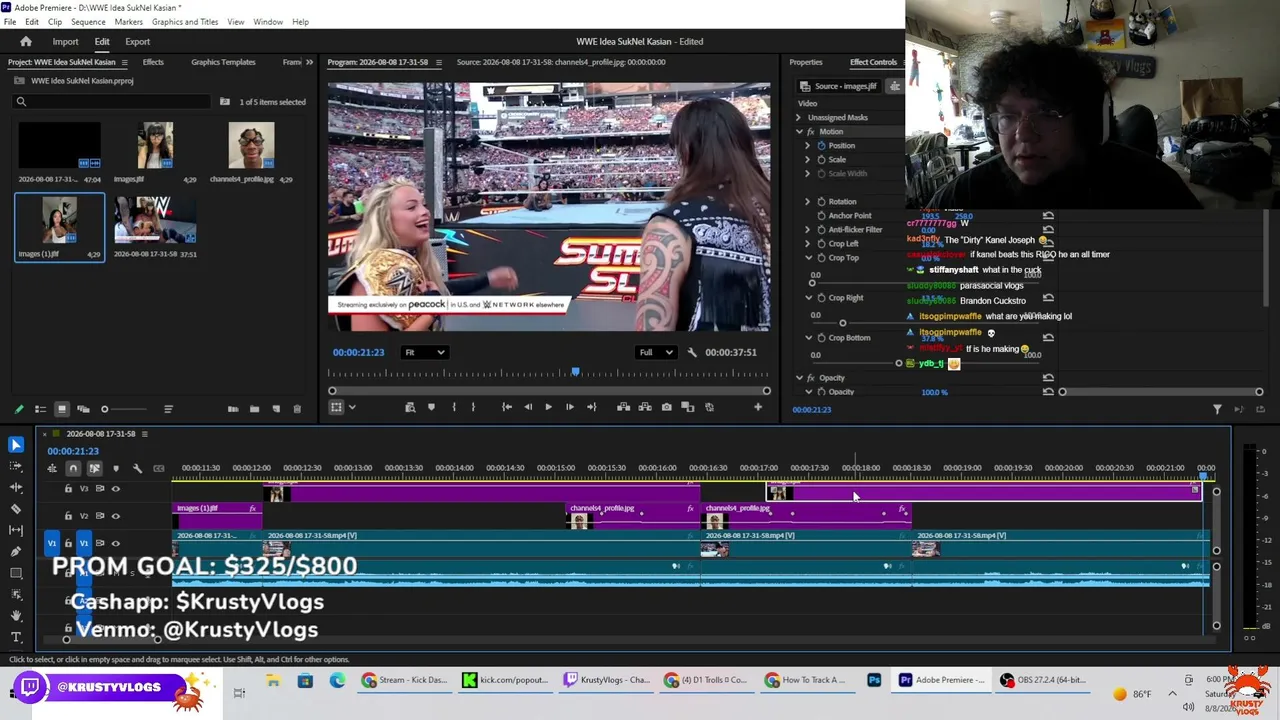Click the Export Frame camera button
This screenshot has height=720, width=1280.
667,407
